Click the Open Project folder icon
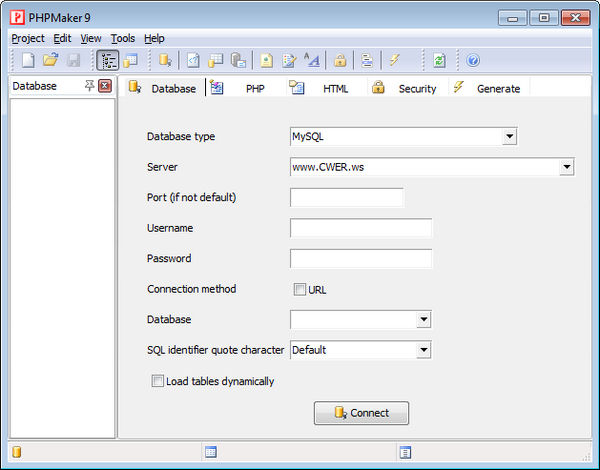The image size is (600, 470). click(x=50, y=61)
